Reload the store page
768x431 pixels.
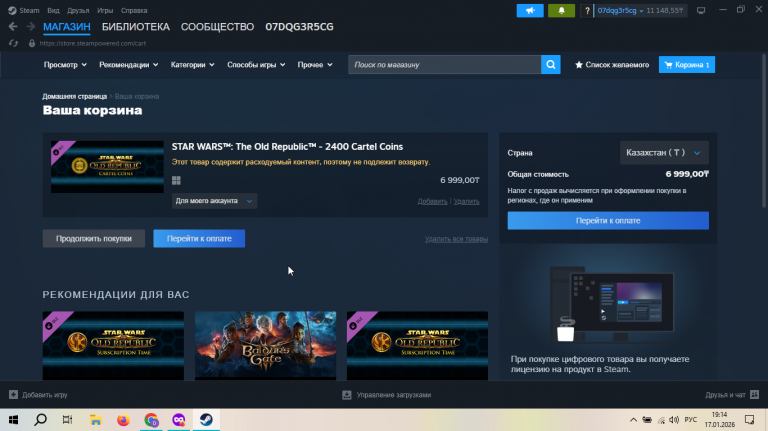tap(13, 43)
